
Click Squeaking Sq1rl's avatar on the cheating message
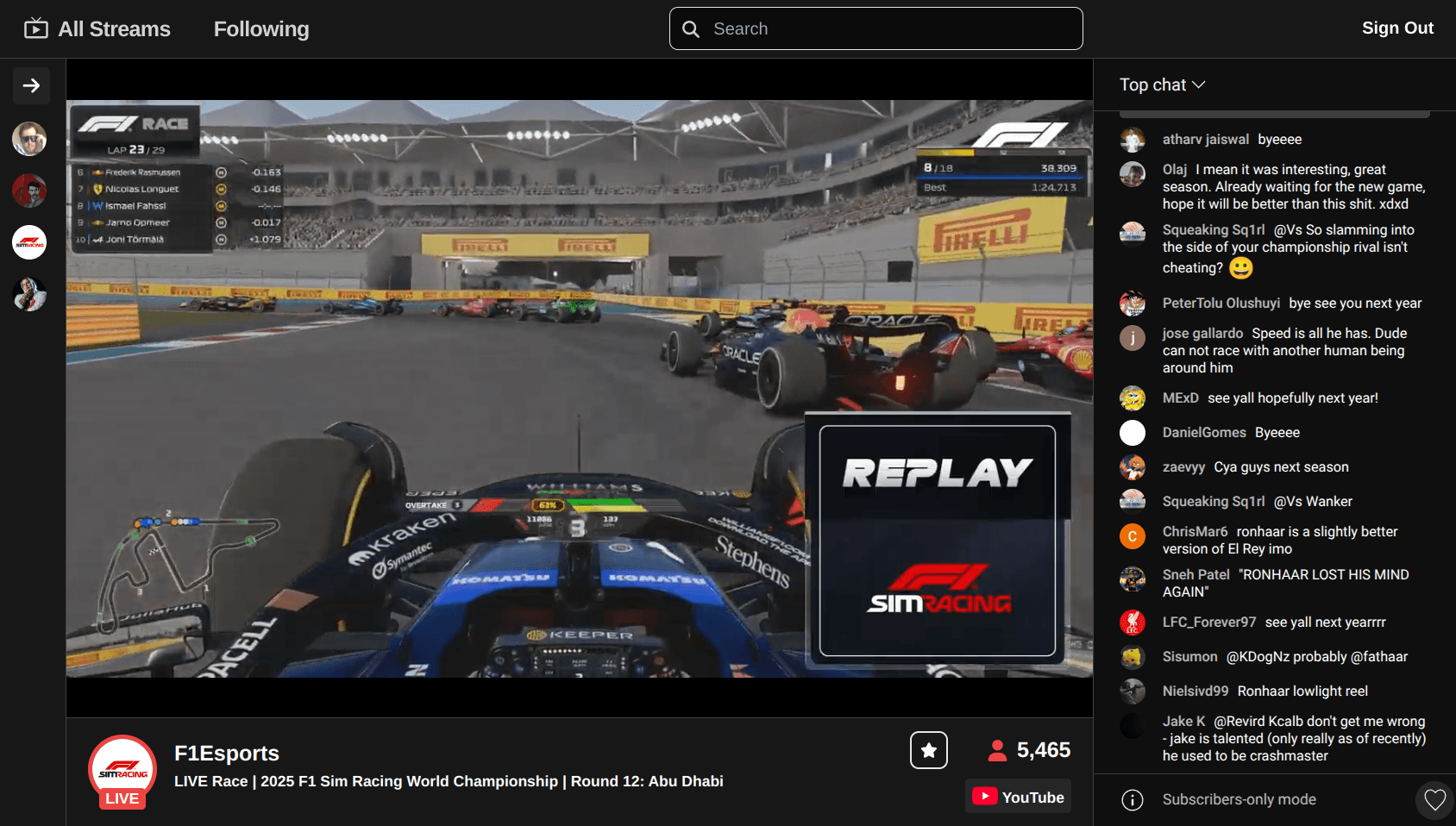pyautogui.click(x=1133, y=235)
